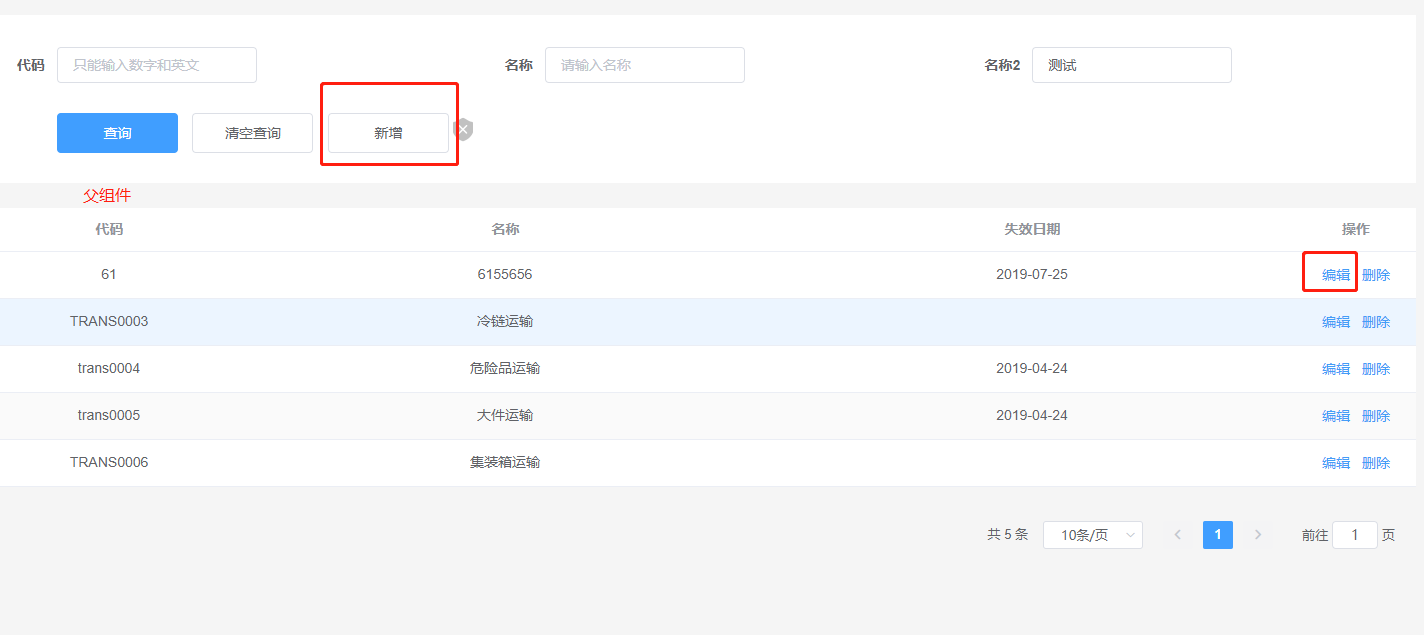Click the code cell TRANS0006
The width and height of the screenshot is (1424, 635).
coord(109,462)
